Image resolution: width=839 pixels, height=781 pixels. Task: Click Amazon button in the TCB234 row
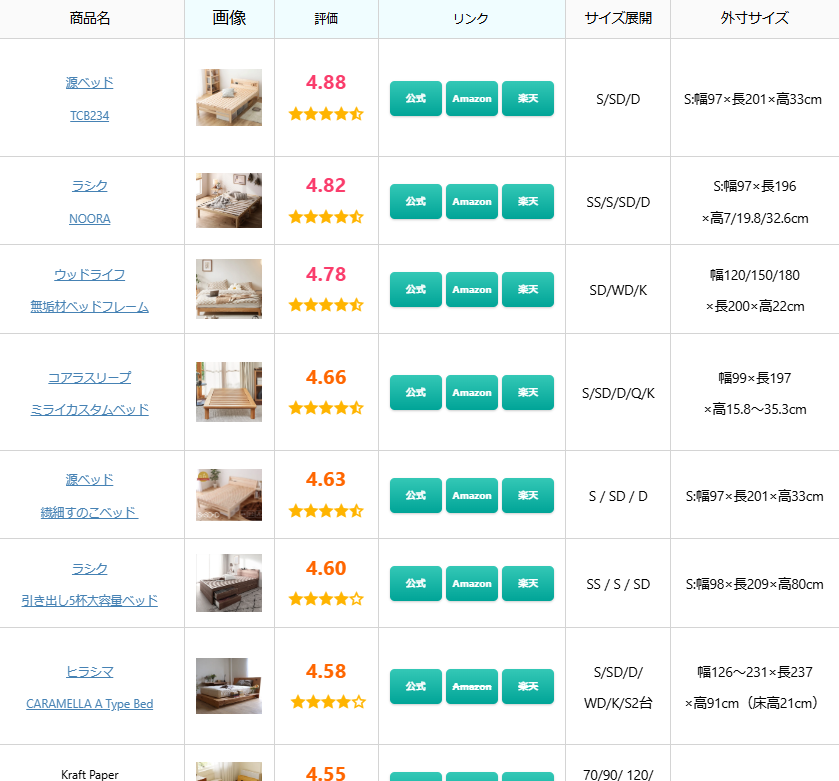(x=471, y=98)
